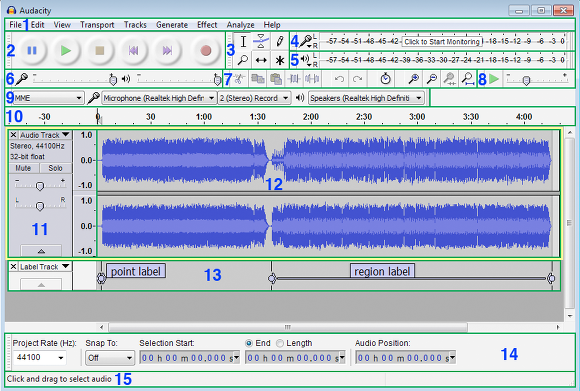Viewport: 580px width, 391px height.
Task: Select the Length radio button
Action: tap(280, 343)
